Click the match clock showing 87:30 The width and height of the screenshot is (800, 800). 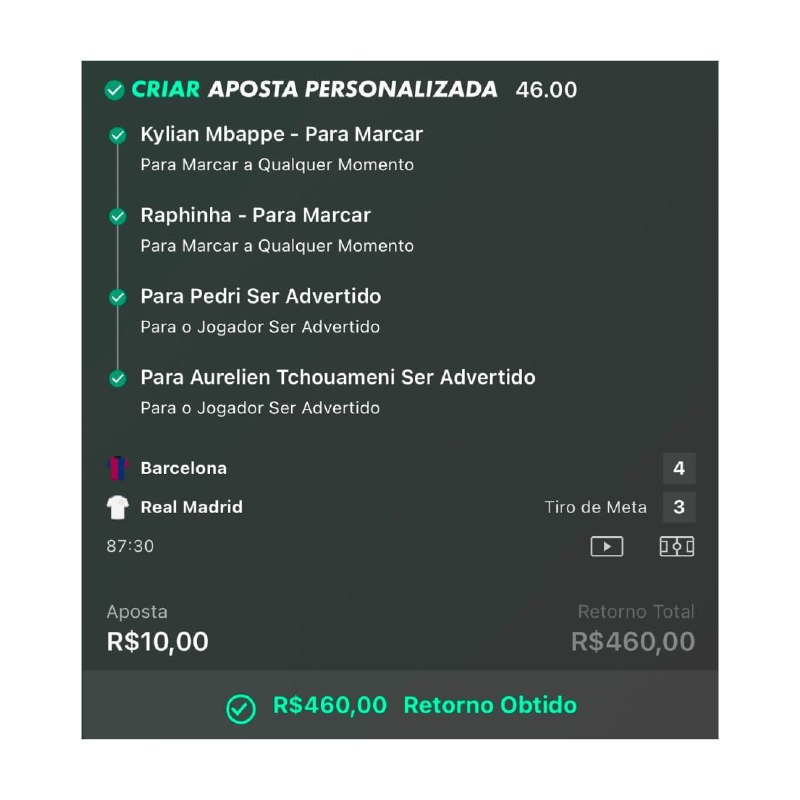pyautogui.click(x=130, y=546)
